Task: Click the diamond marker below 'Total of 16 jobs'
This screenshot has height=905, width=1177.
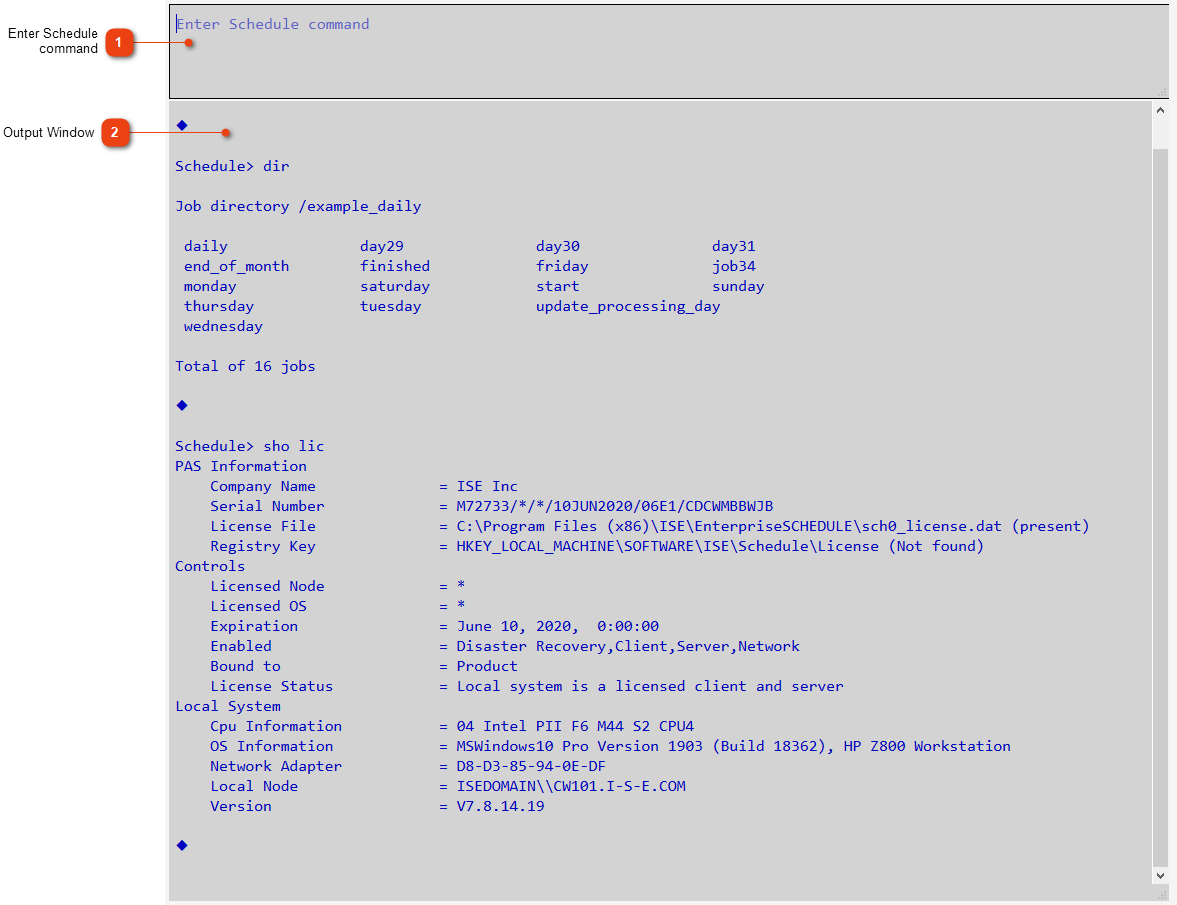Action: coord(182,405)
